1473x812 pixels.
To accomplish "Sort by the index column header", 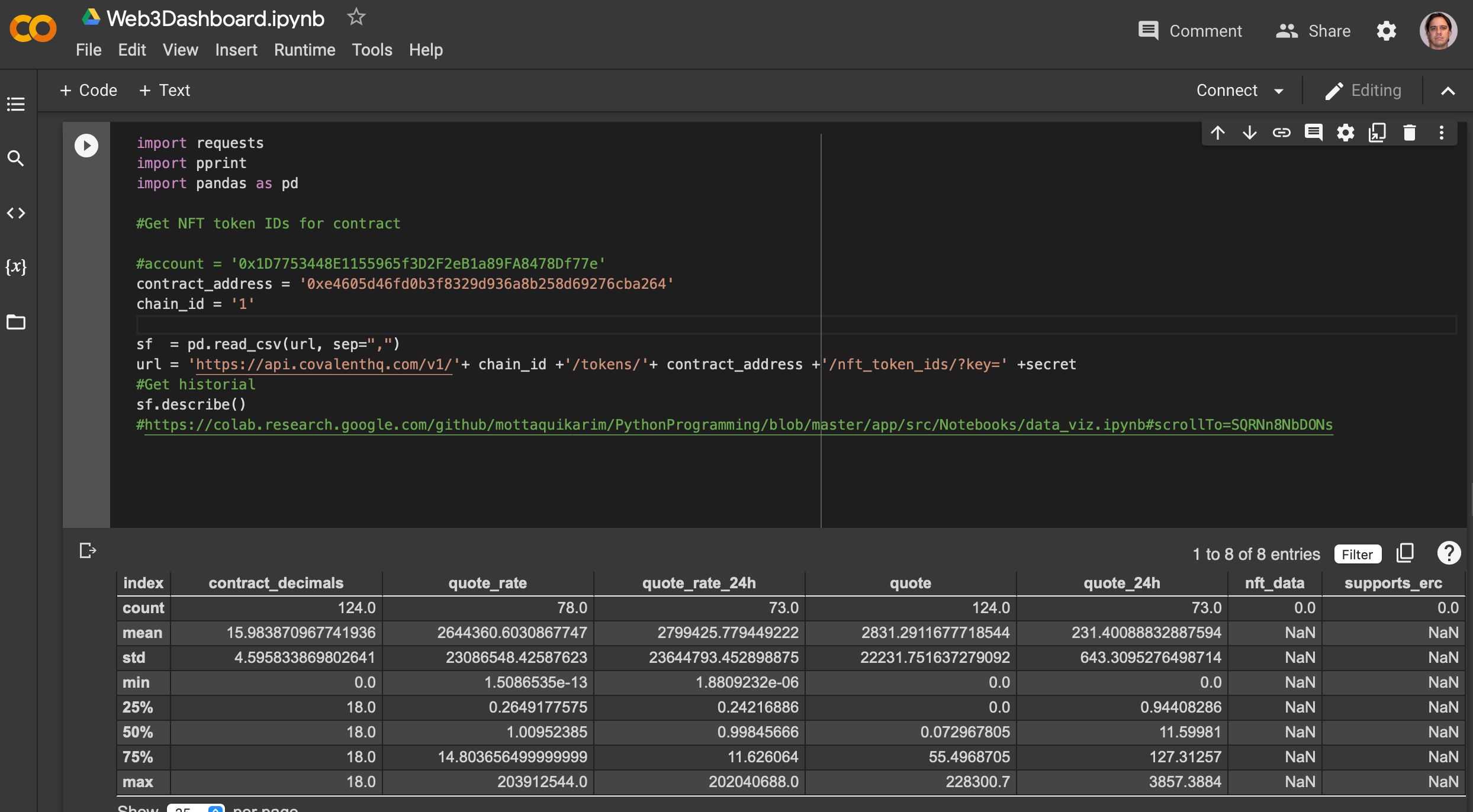I will (x=143, y=583).
